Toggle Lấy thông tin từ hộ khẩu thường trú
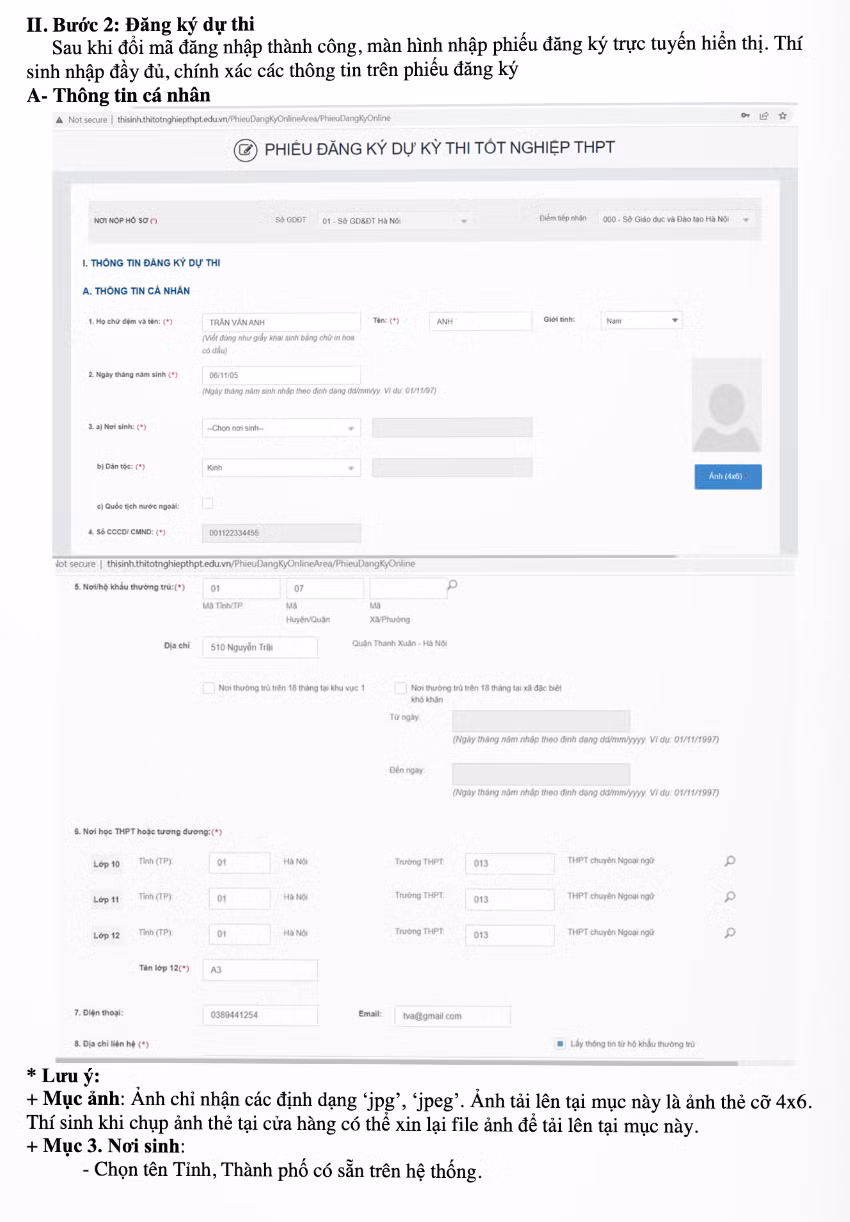Viewport: 850px width, 1222px height. [560, 1044]
